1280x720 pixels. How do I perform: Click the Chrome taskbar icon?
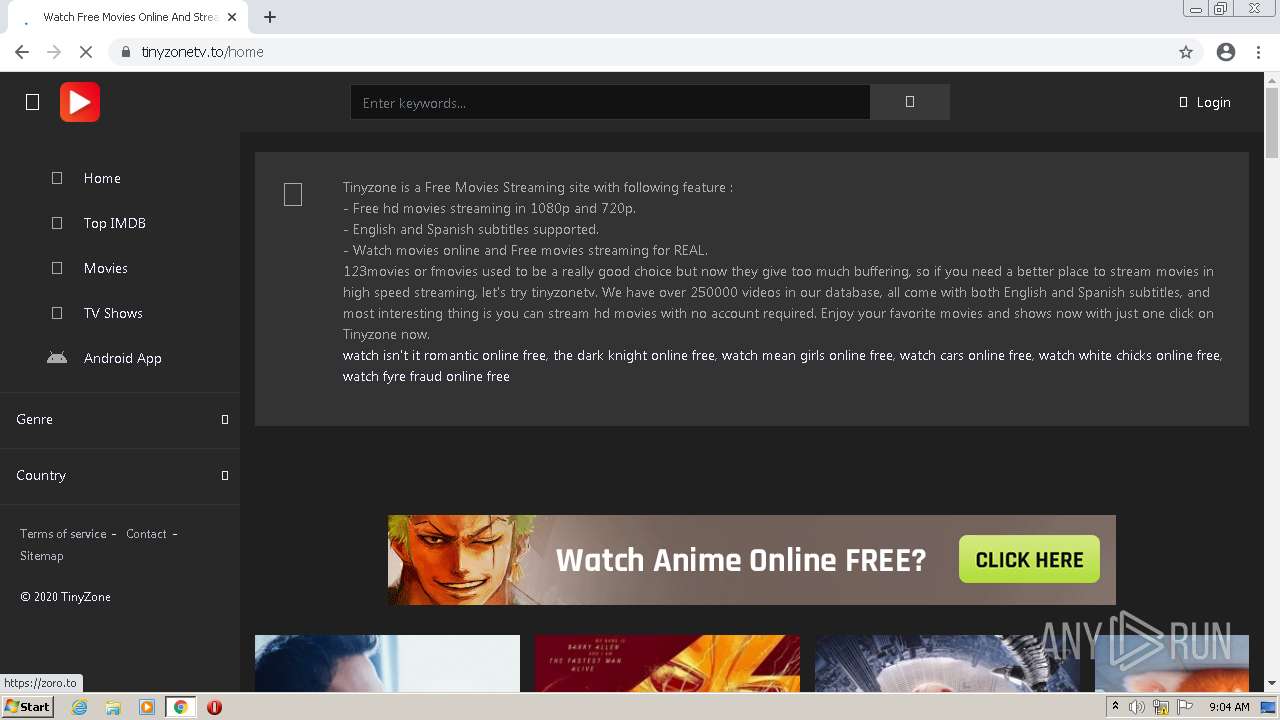180,707
